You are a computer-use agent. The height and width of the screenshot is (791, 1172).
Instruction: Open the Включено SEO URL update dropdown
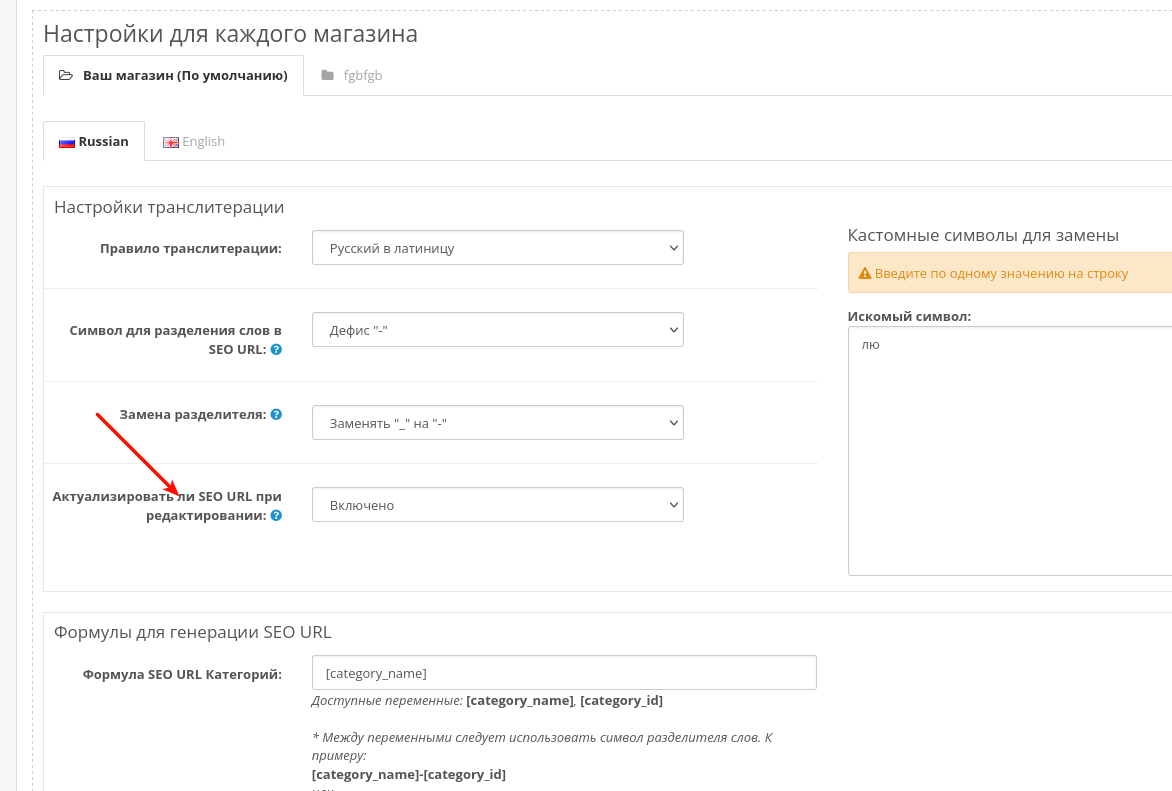pyautogui.click(x=498, y=505)
